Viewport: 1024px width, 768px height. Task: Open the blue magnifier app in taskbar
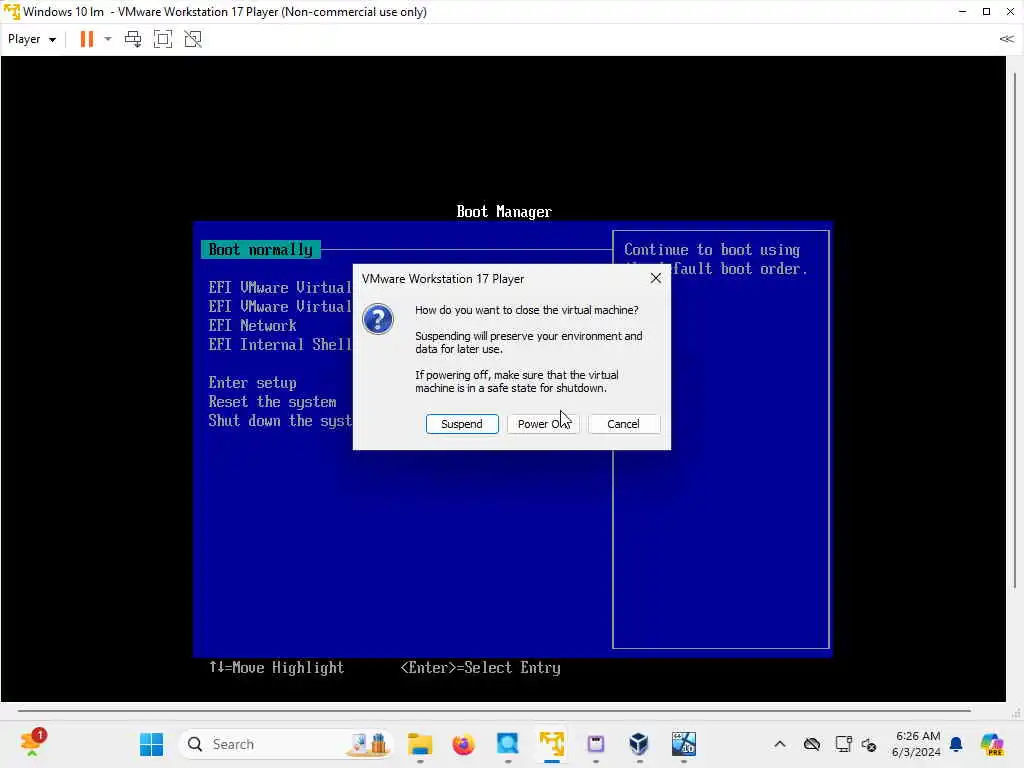[x=507, y=744]
